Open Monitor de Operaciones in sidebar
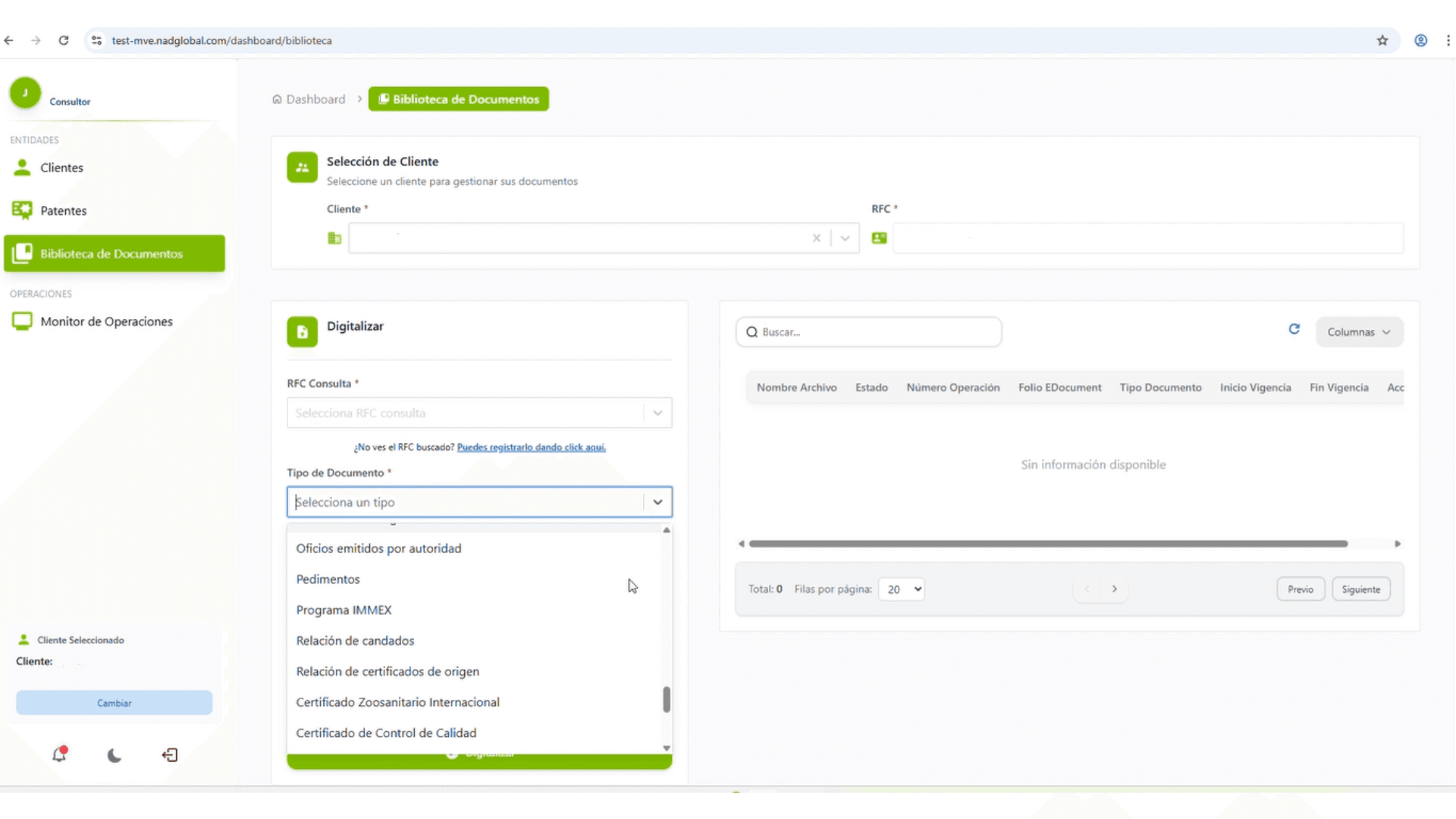Image resolution: width=1456 pixels, height=819 pixels. 106,322
